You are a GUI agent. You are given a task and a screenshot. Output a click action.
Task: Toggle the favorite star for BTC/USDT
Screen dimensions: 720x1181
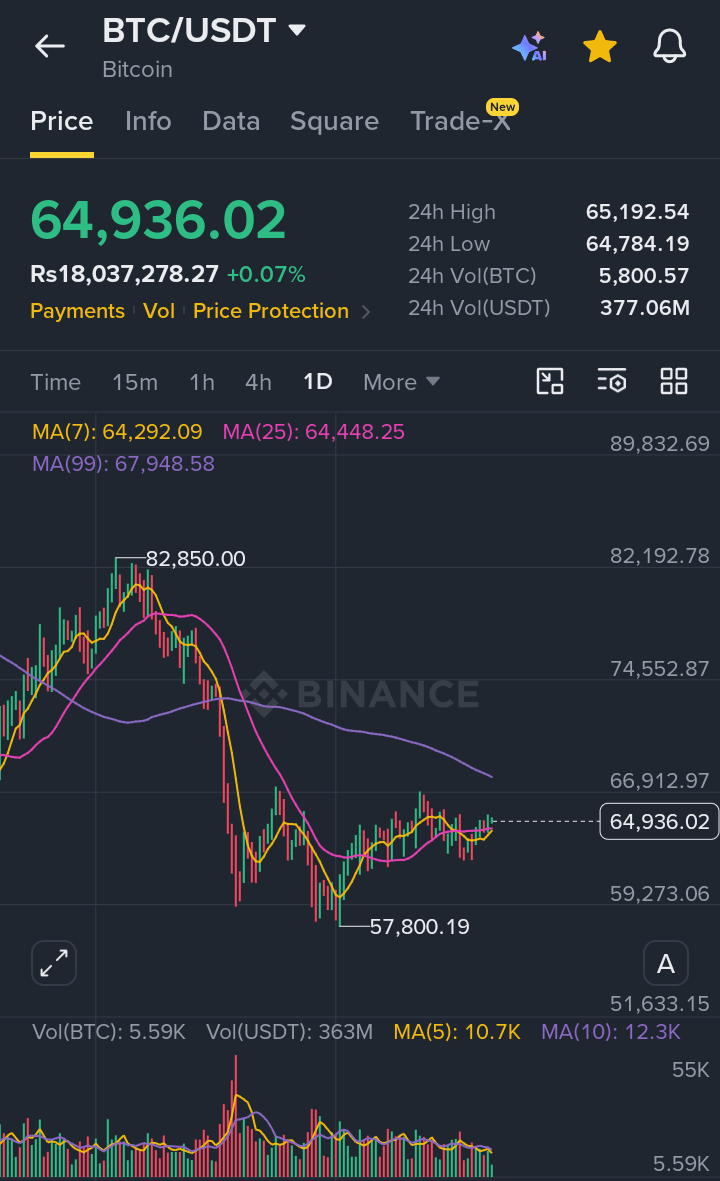(x=599, y=46)
